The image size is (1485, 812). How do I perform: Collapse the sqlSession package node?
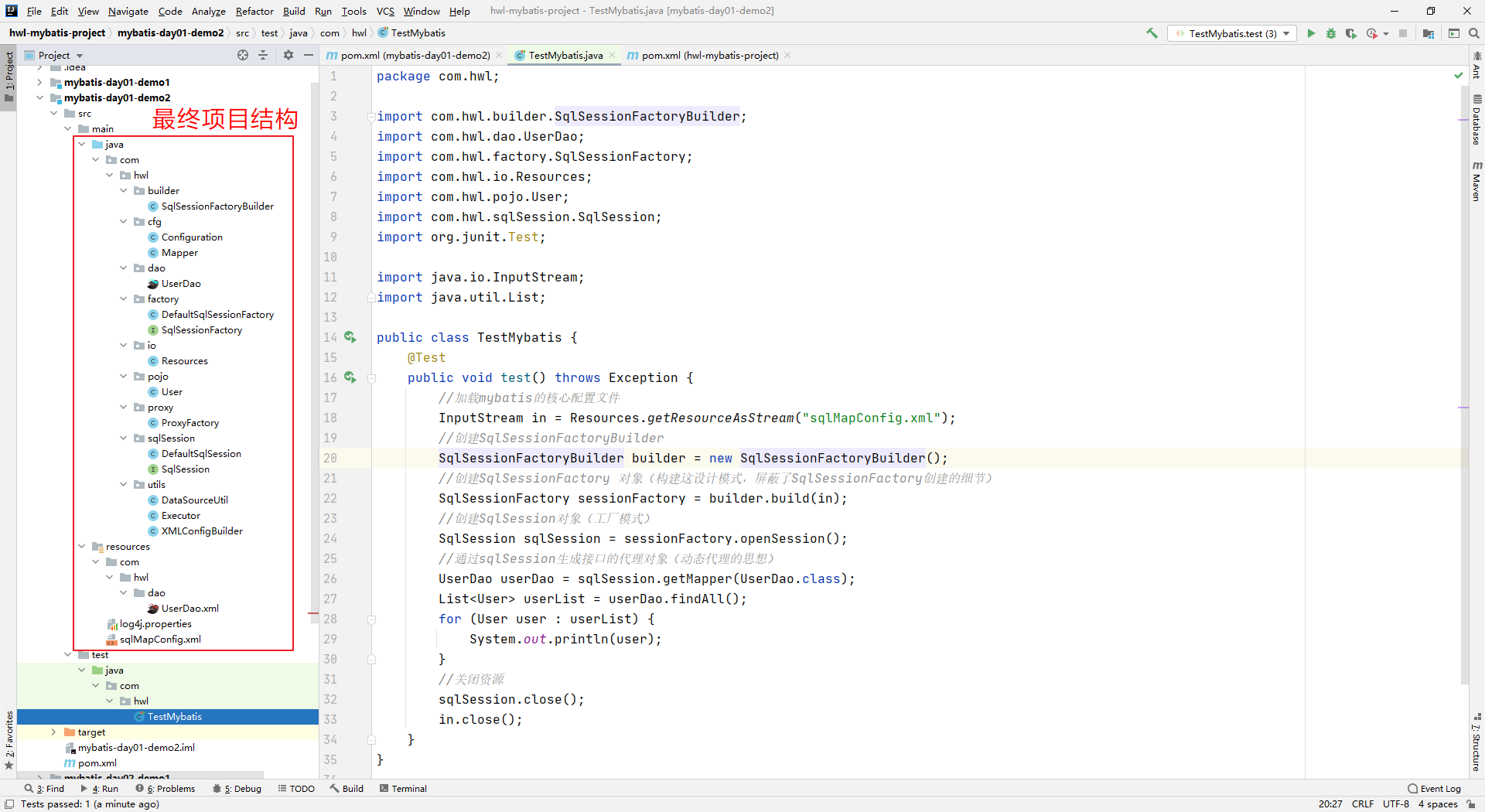coord(123,438)
